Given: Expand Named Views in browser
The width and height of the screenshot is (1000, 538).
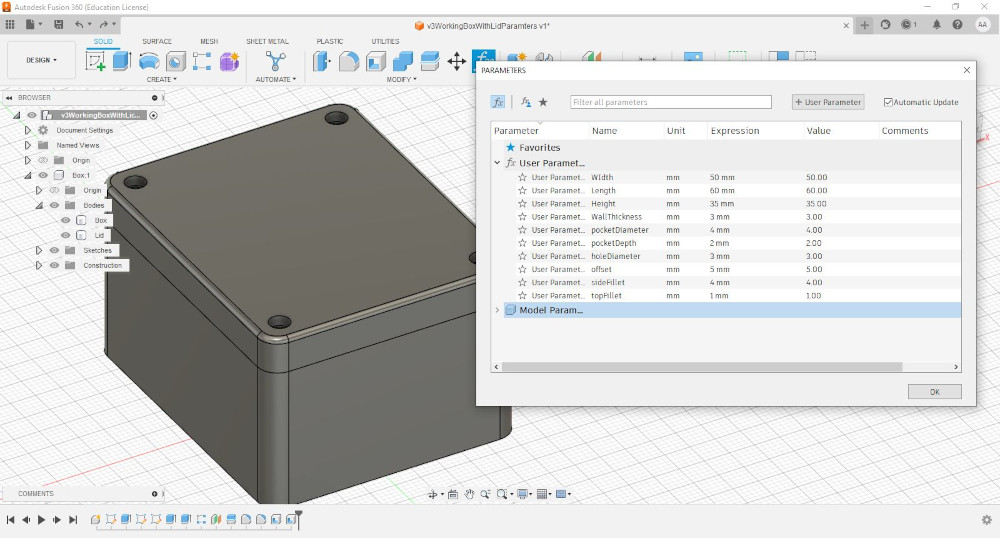Looking at the screenshot, I should tap(27, 145).
